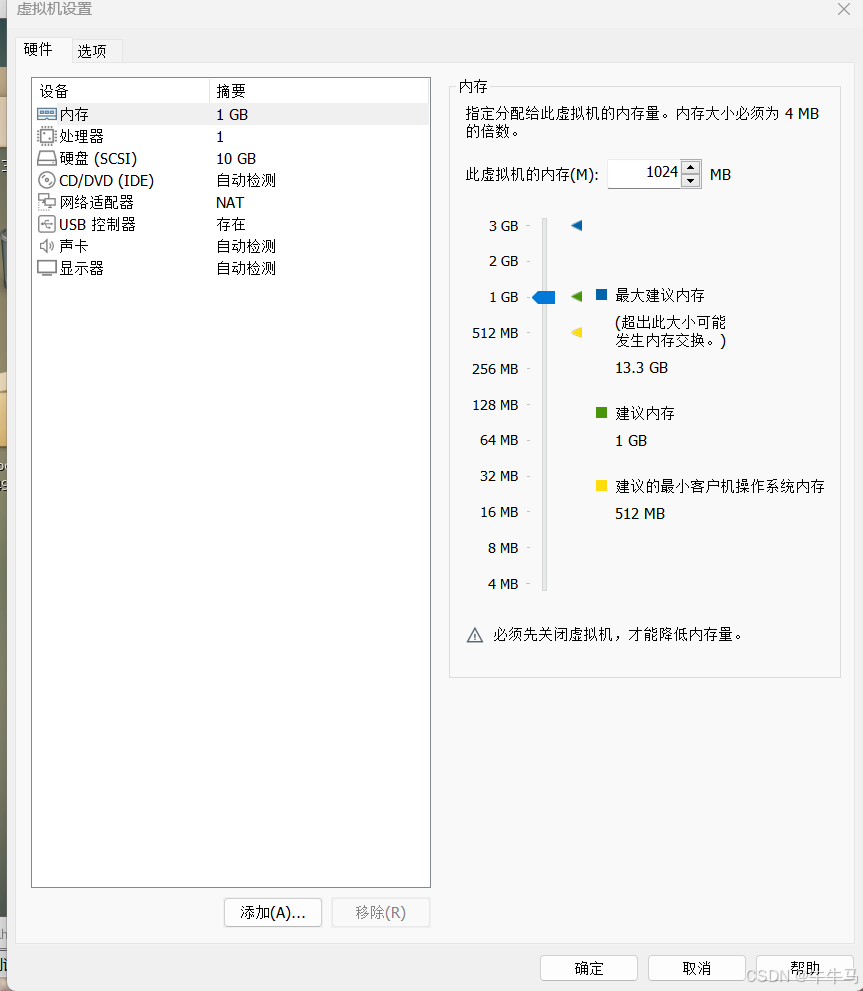The height and width of the screenshot is (991, 863).
Task: Click the green recommended memory arrow marker
Action: coord(577,296)
